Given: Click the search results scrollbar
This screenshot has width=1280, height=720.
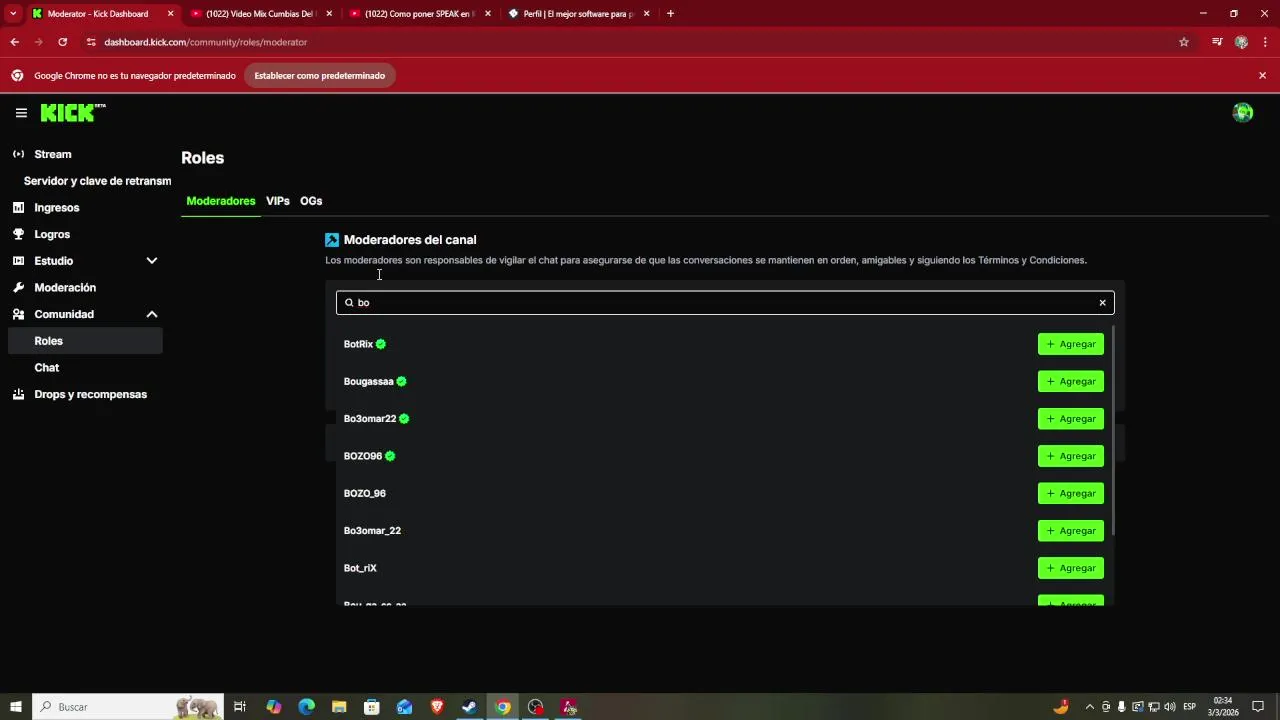Looking at the screenshot, I should (x=1112, y=430).
